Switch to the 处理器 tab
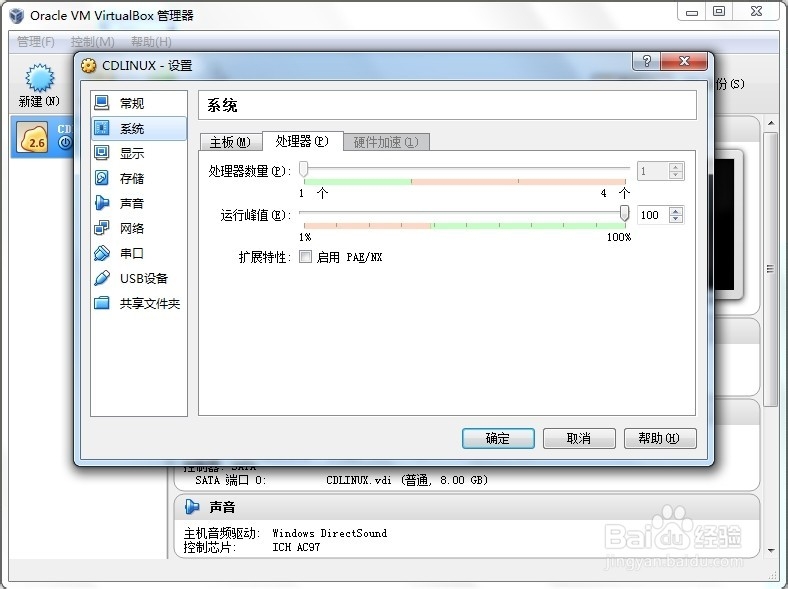 303,141
